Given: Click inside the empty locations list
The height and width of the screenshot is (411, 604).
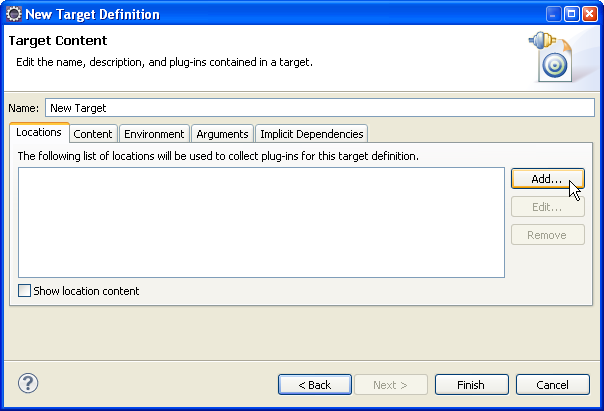Looking at the screenshot, I should (x=261, y=222).
